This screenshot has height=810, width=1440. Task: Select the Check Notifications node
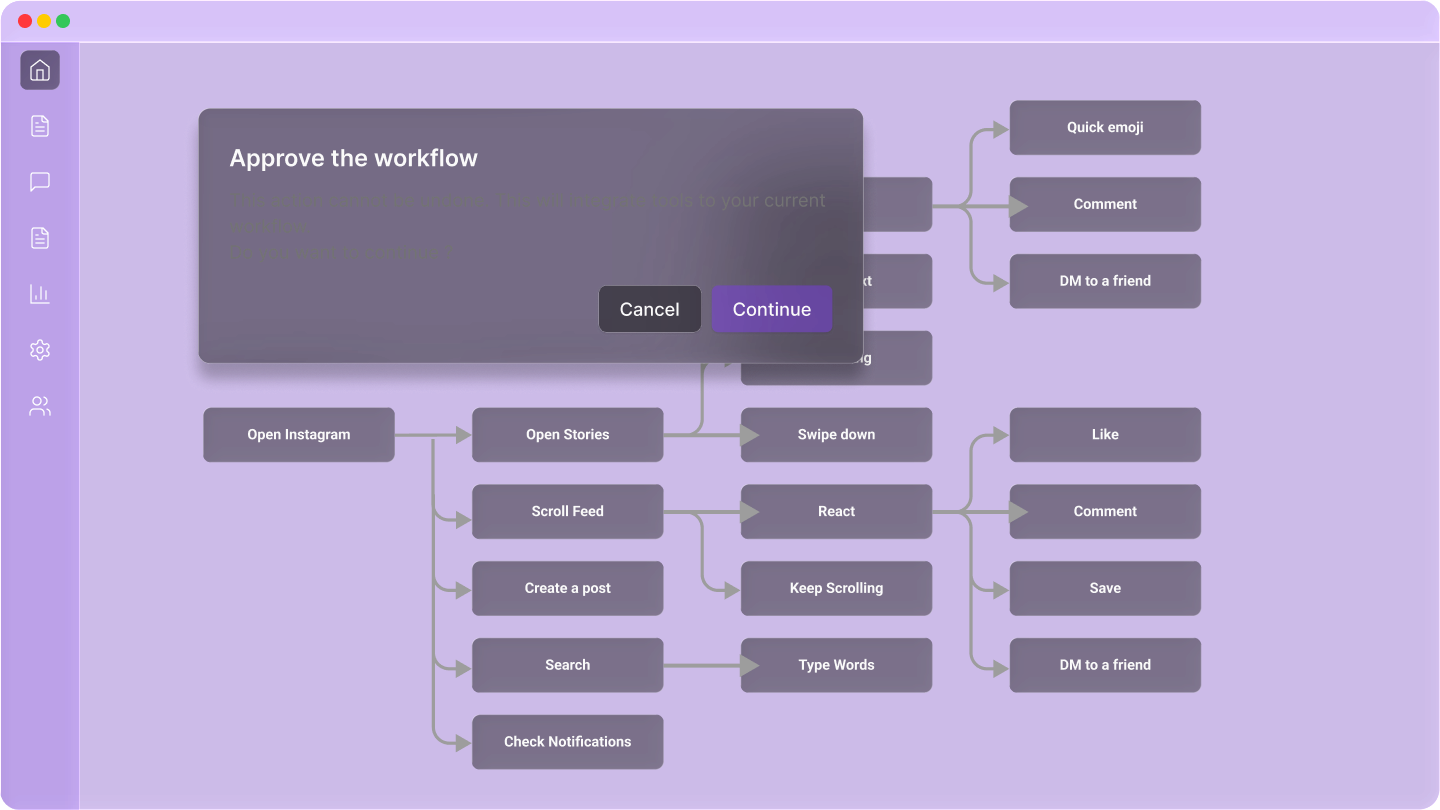click(x=568, y=742)
